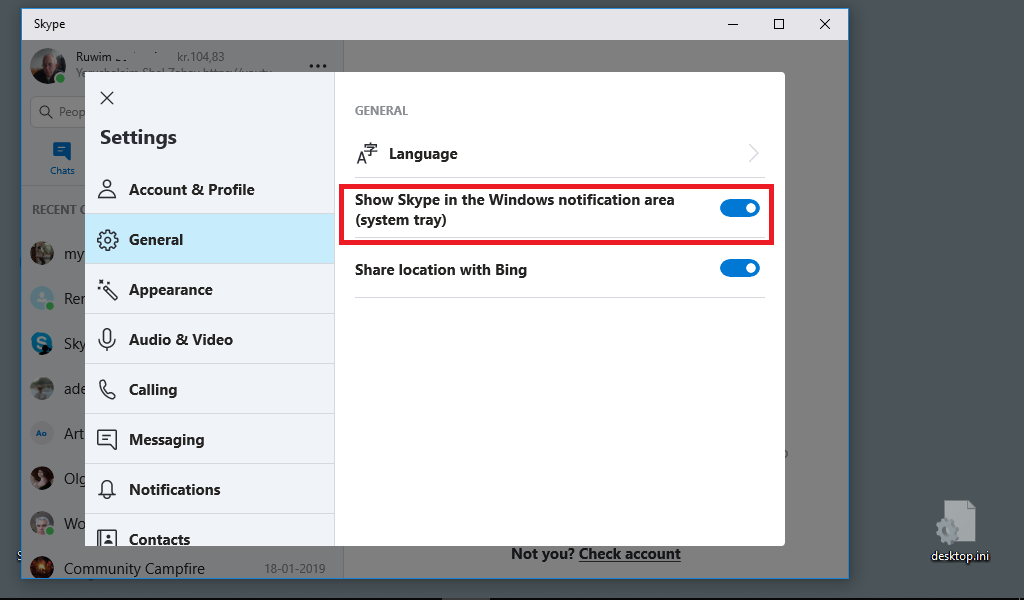Click the Contacts card icon
Viewport: 1024px width, 600px height.
[107, 538]
